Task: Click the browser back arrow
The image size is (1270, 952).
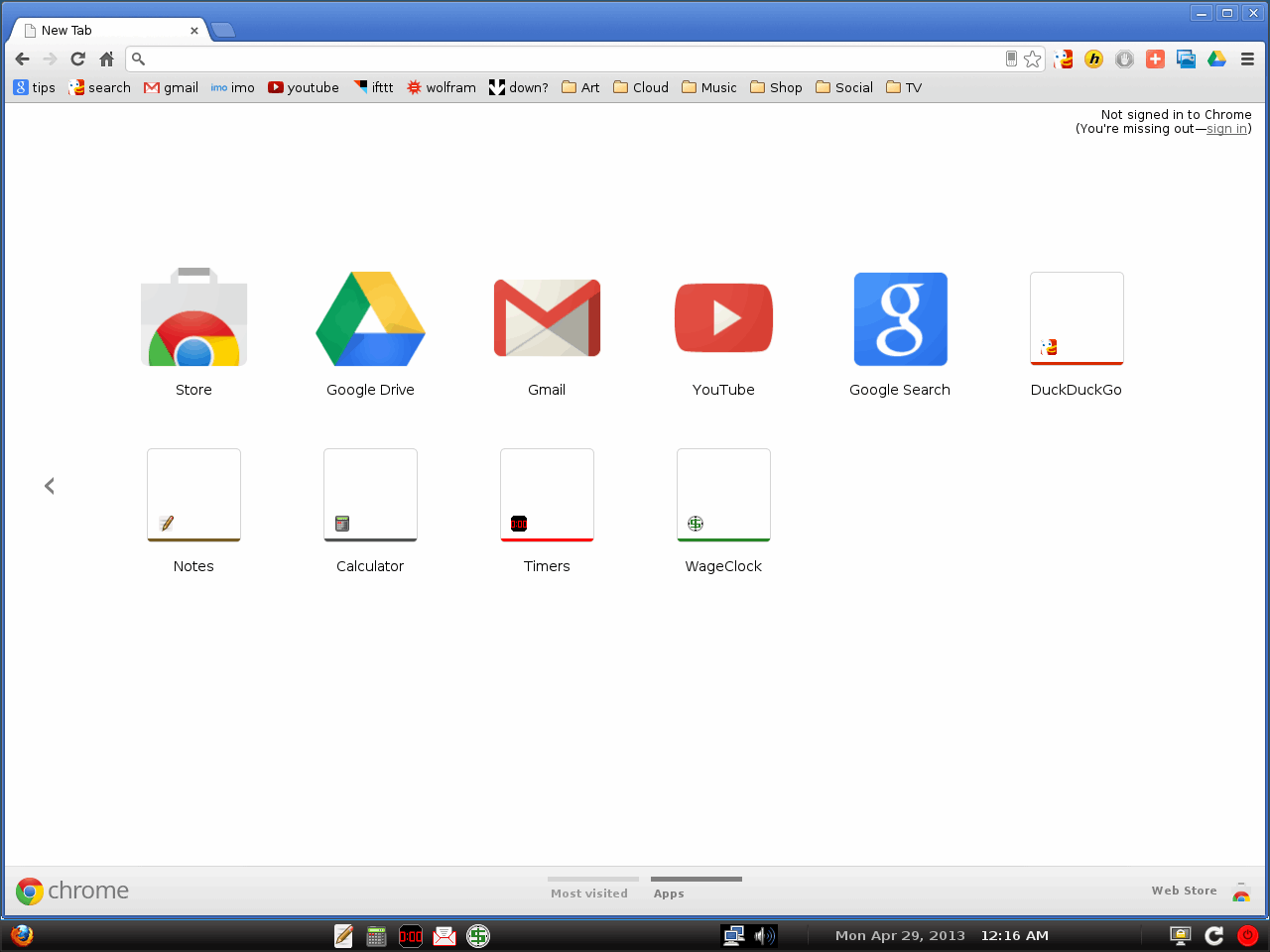Action: tap(22, 59)
